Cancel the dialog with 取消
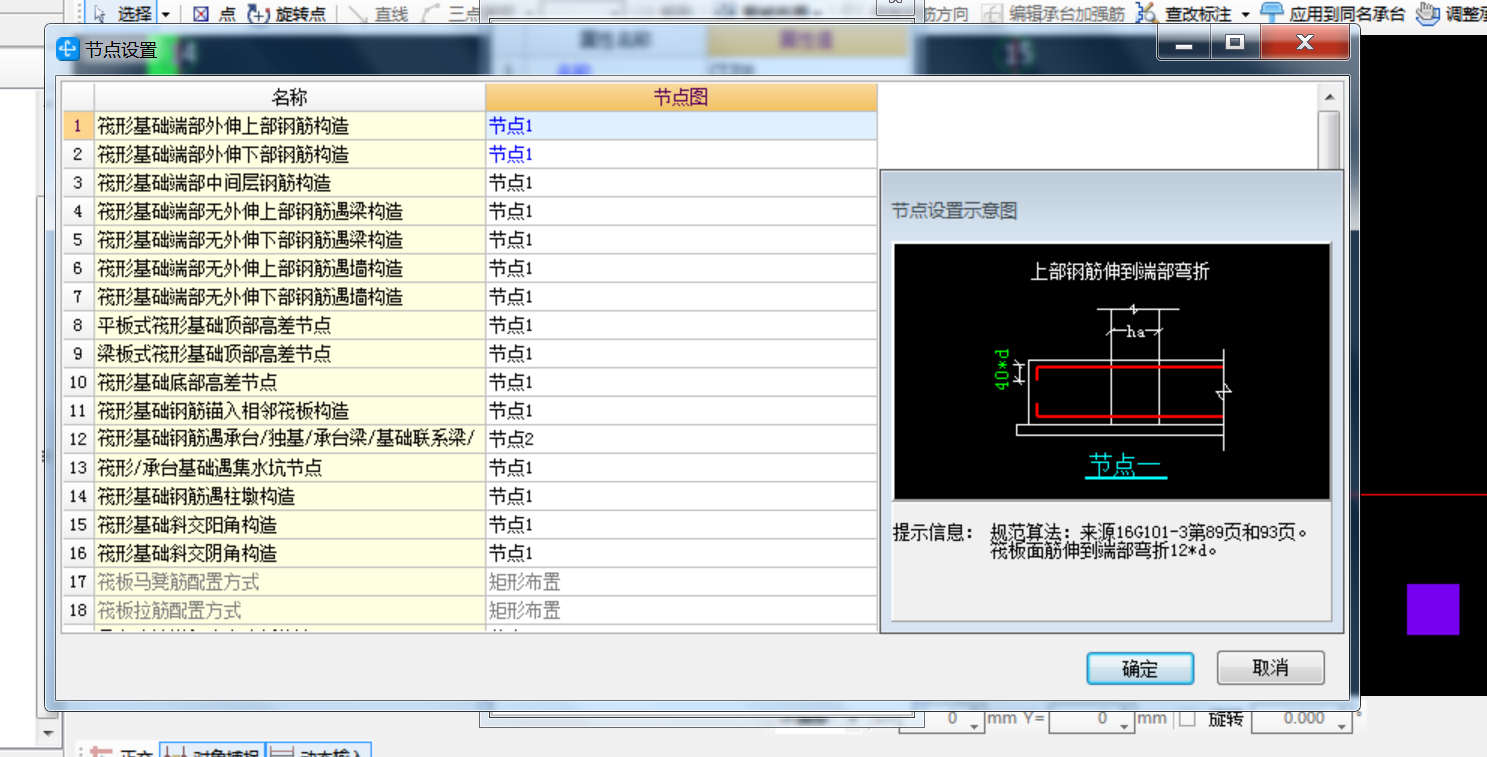 1271,668
